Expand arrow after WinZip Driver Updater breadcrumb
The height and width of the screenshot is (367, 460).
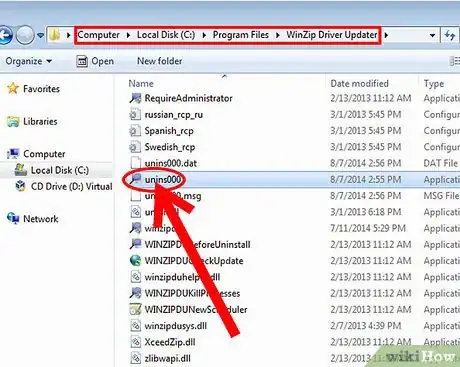coord(386,35)
